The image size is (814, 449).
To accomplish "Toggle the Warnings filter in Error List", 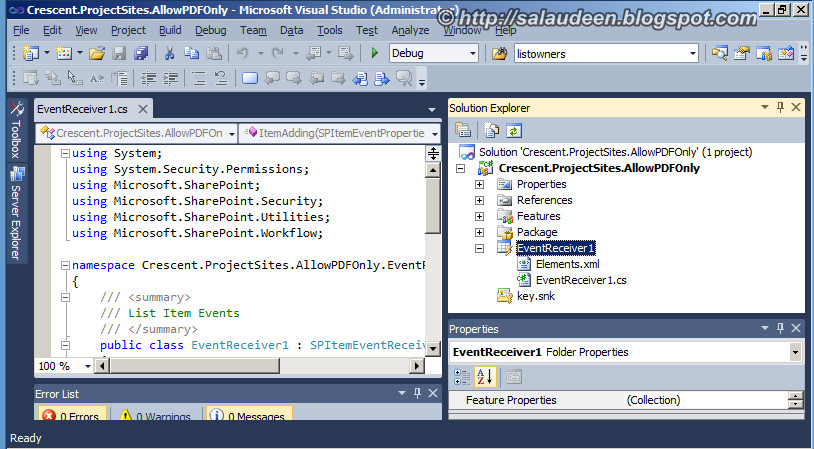I will 156,414.
